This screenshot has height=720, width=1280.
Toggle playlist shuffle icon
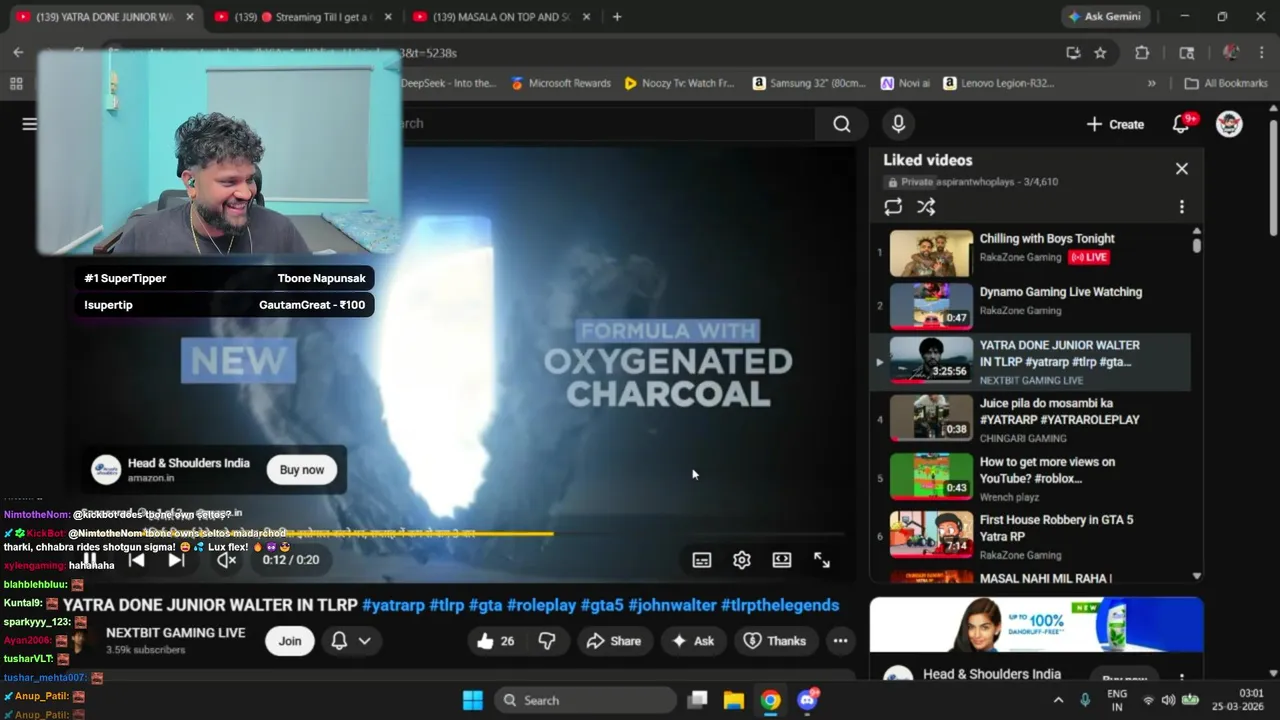click(926, 207)
